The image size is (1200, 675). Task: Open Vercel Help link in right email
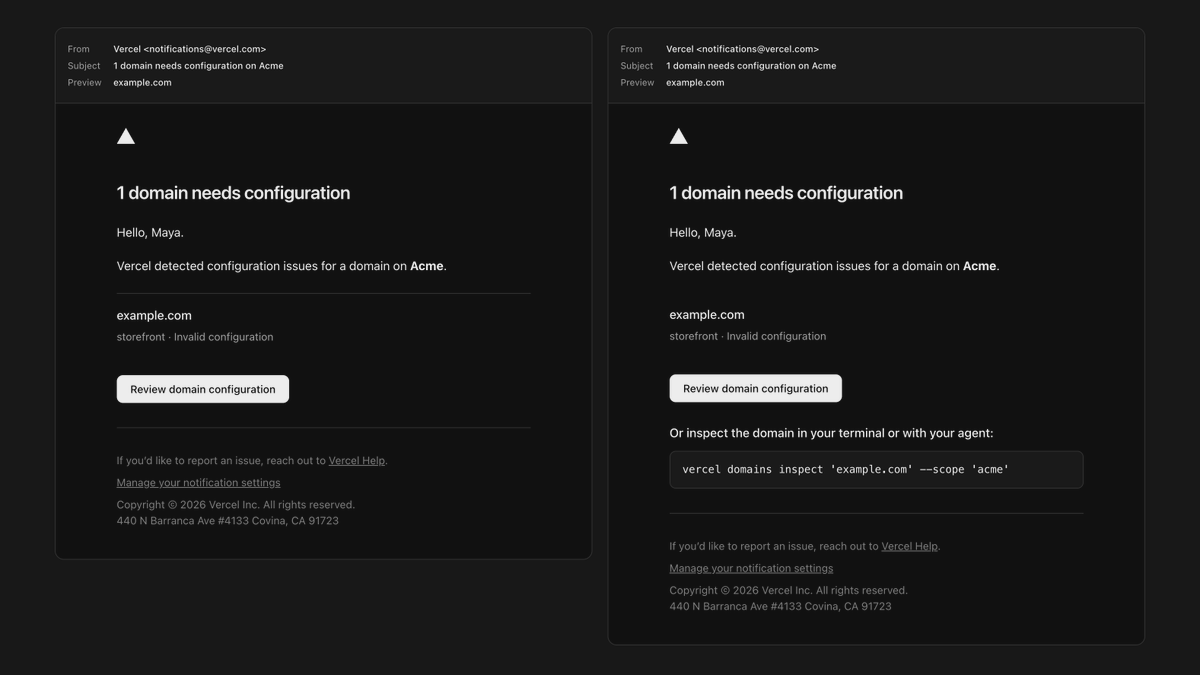click(910, 546)
